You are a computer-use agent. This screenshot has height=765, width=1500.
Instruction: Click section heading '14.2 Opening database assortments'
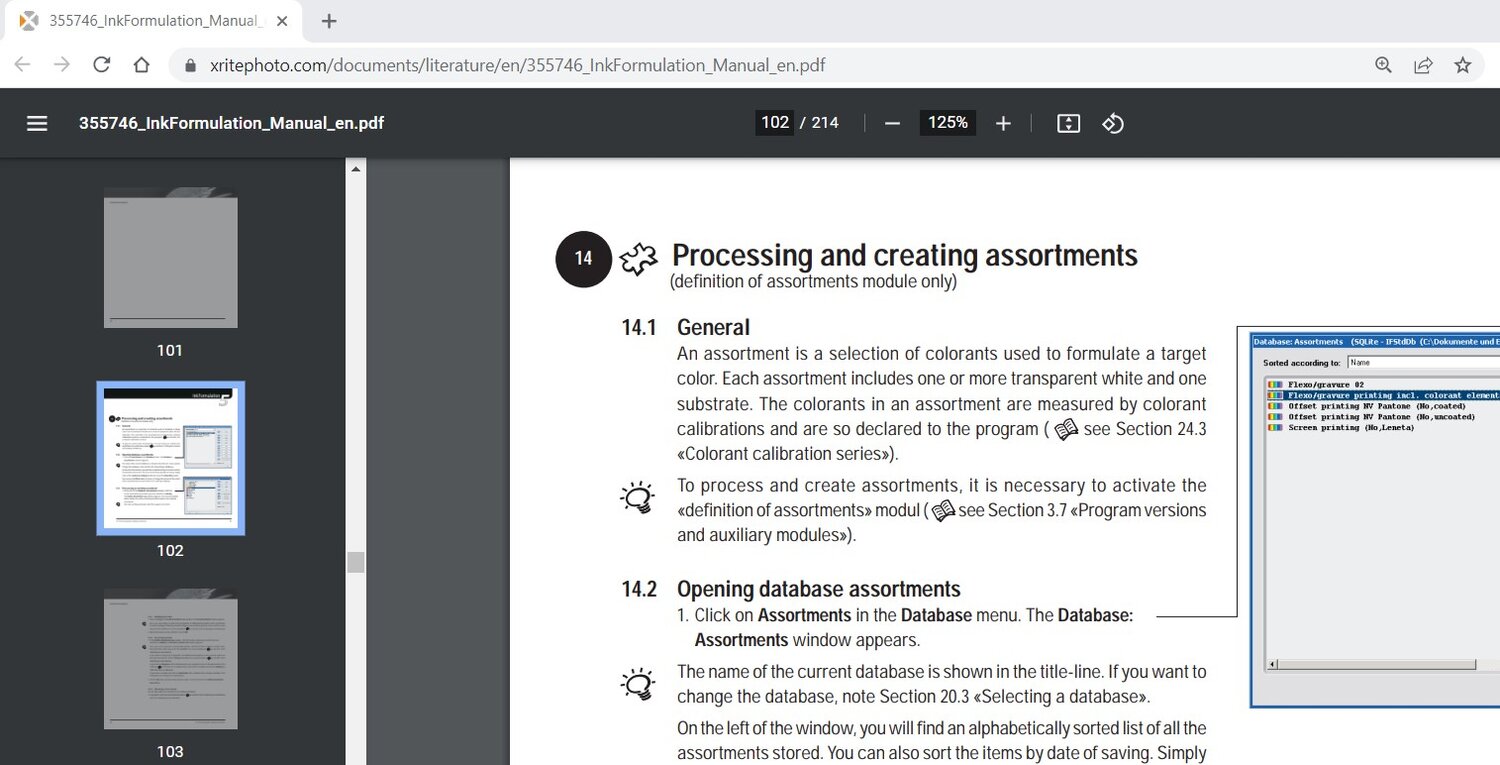(791, 589)
